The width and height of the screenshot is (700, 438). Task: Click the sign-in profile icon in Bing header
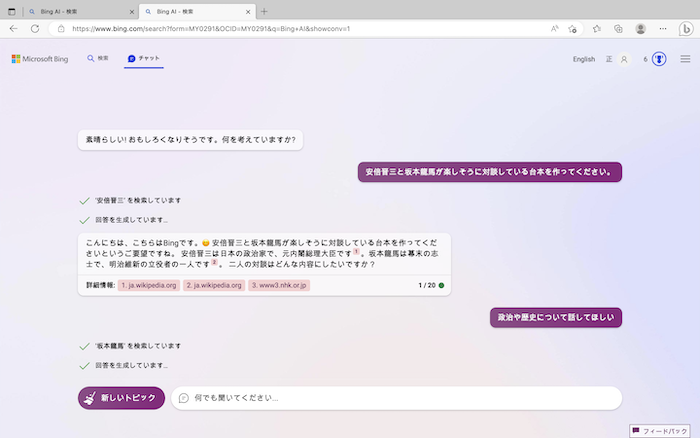click(x=625, y=59)
